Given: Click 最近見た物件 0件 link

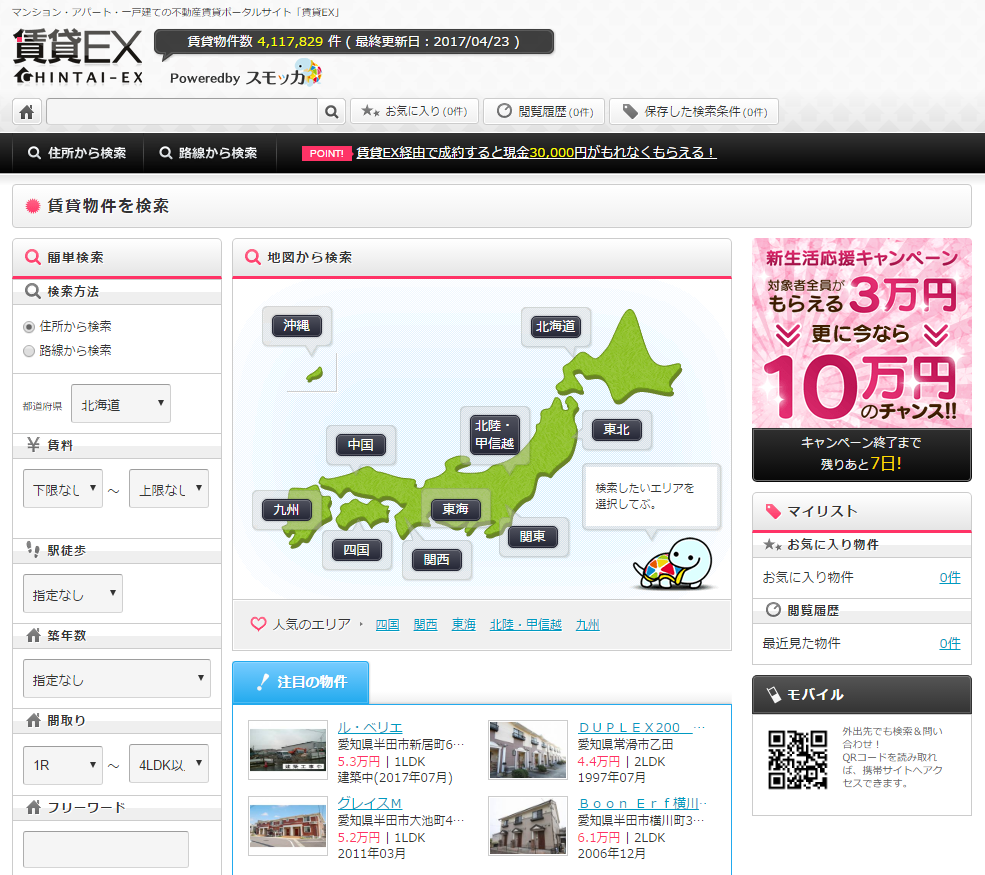Looking at the screenshot, I should [950, 643].
